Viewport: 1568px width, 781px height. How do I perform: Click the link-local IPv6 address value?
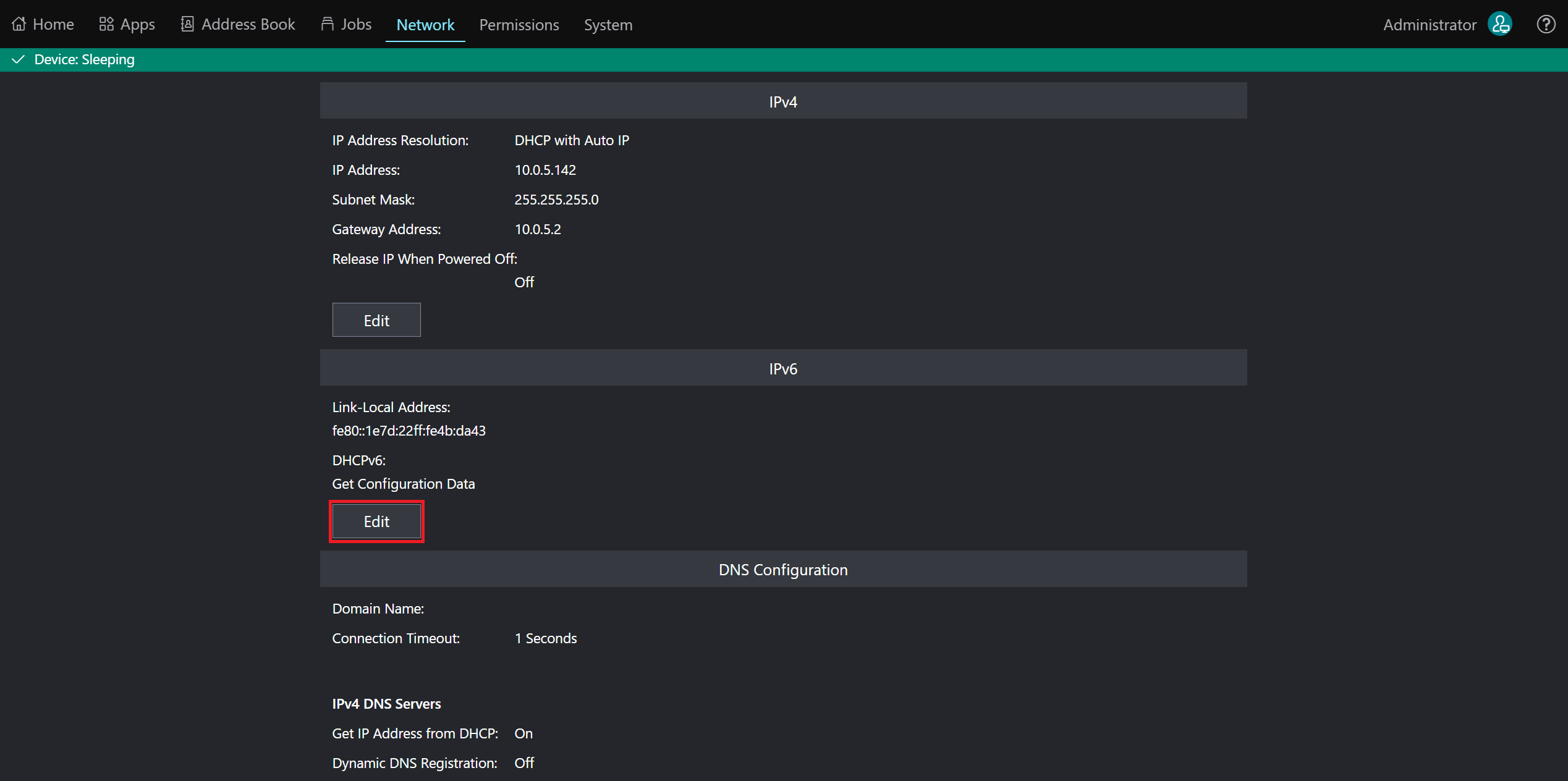409,431
